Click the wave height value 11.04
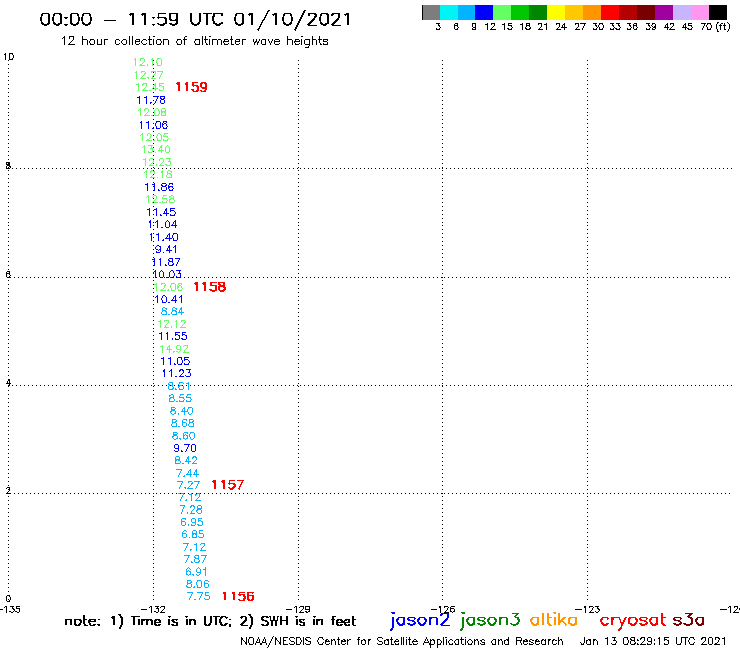 tap(163, 225)
